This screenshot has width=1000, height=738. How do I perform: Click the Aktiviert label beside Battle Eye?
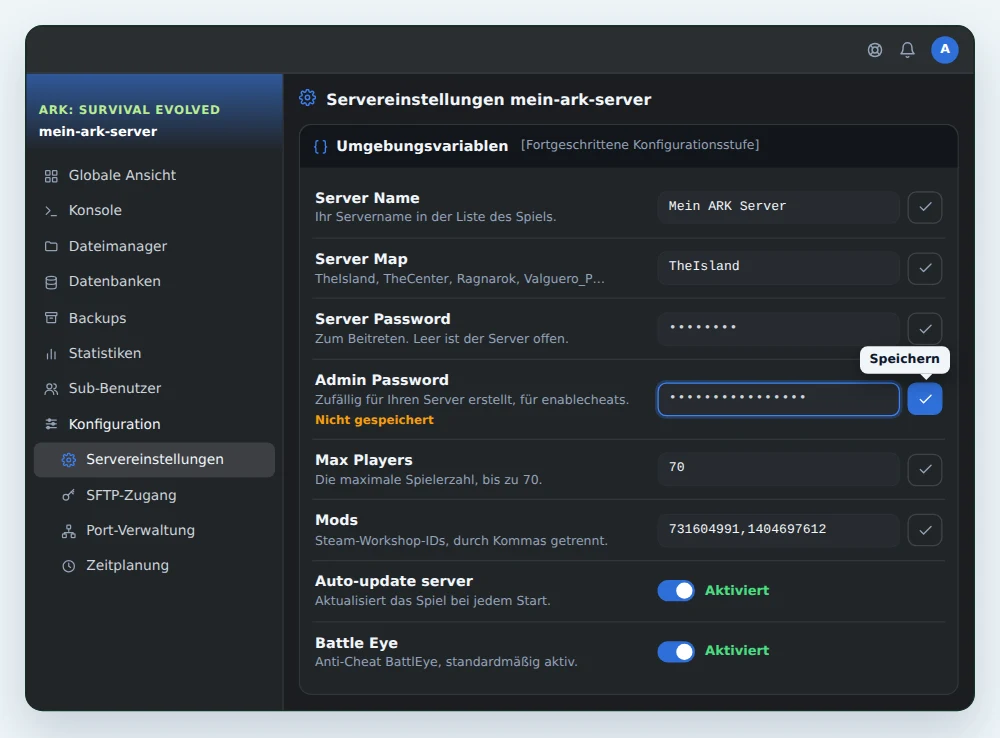click(x=737, y=651)
